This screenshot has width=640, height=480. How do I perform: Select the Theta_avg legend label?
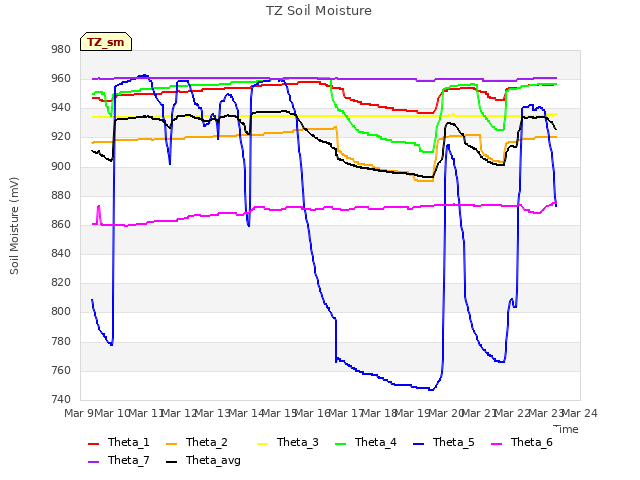[213, 461]
